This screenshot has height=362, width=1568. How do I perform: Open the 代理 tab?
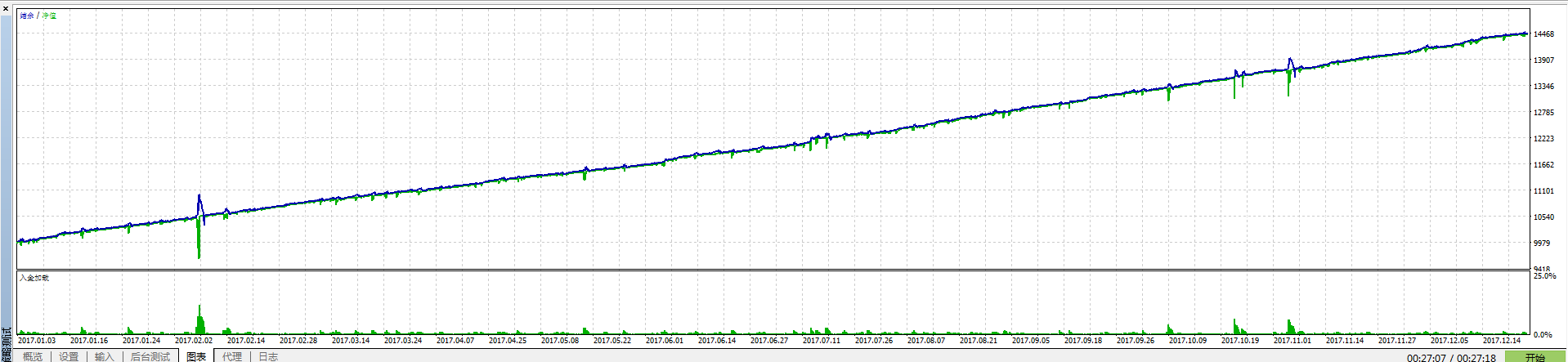232,356
